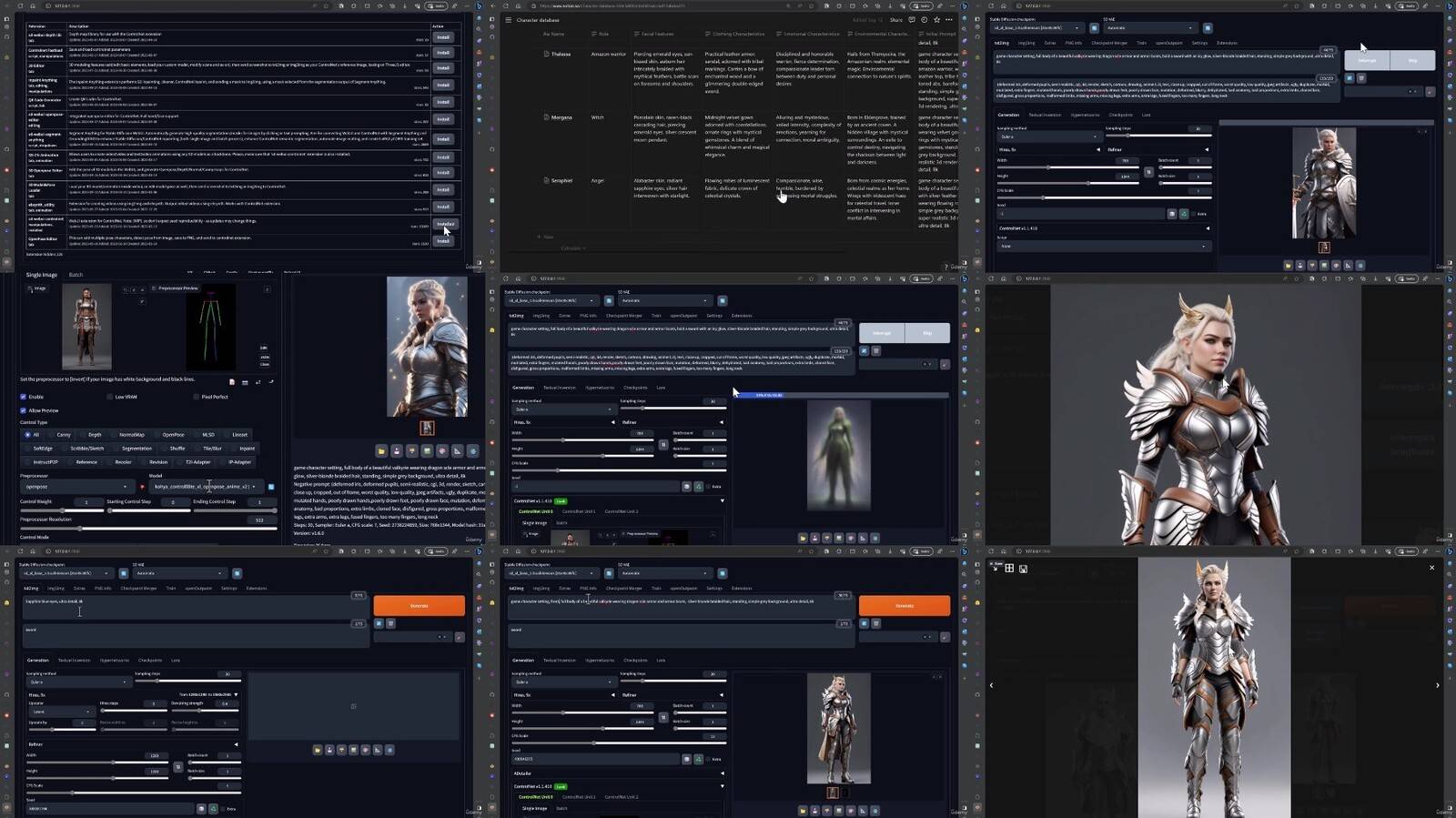Send the portrait output to inpaint tab
The height and width of the screenshot is (818, 1456).
(442, 450)
